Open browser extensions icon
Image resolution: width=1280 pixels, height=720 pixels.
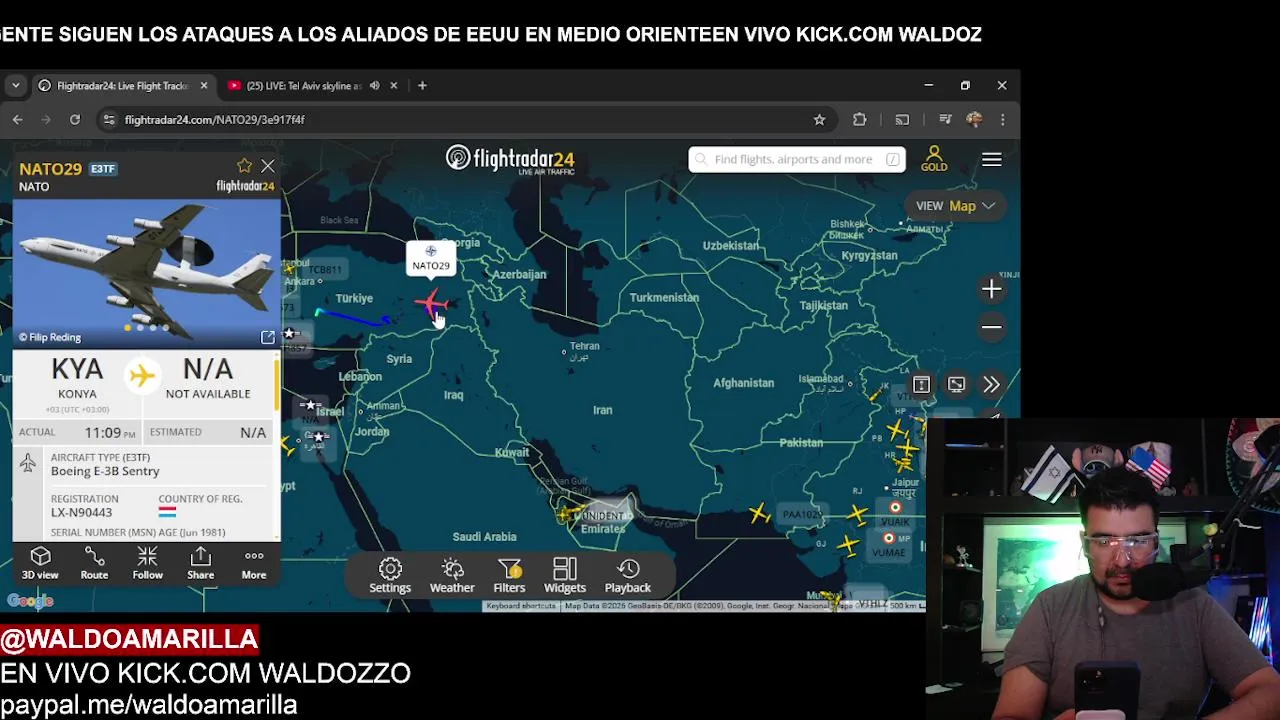click(859, 119)
